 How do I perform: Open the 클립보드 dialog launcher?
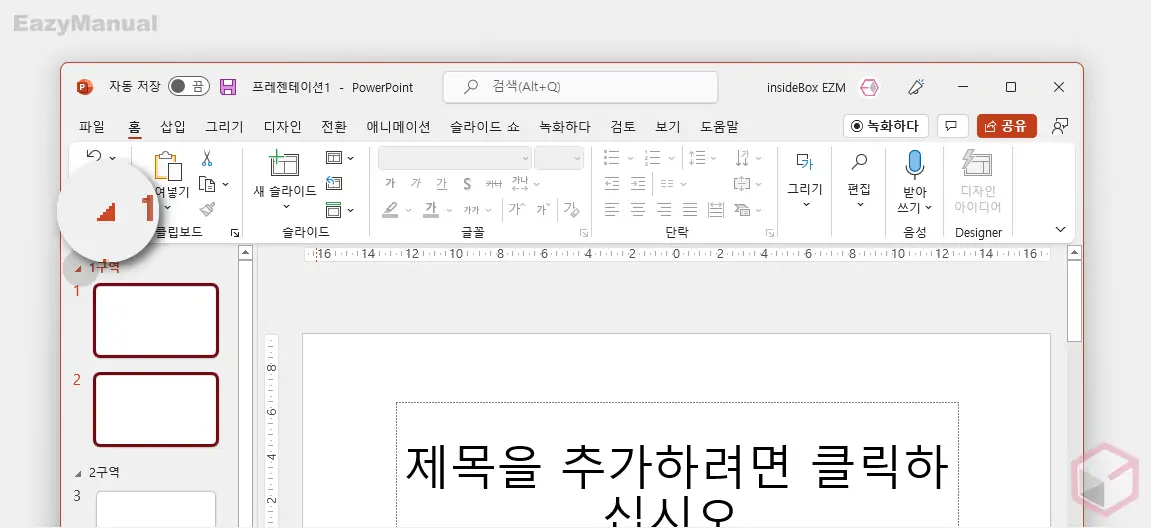click(x=235, y=233)
